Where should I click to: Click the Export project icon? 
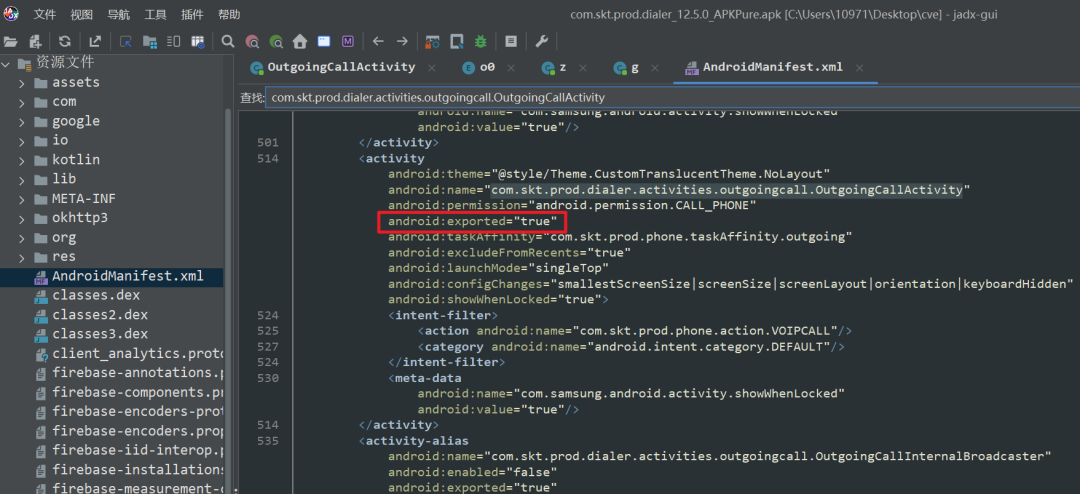(x=95, y=41)
